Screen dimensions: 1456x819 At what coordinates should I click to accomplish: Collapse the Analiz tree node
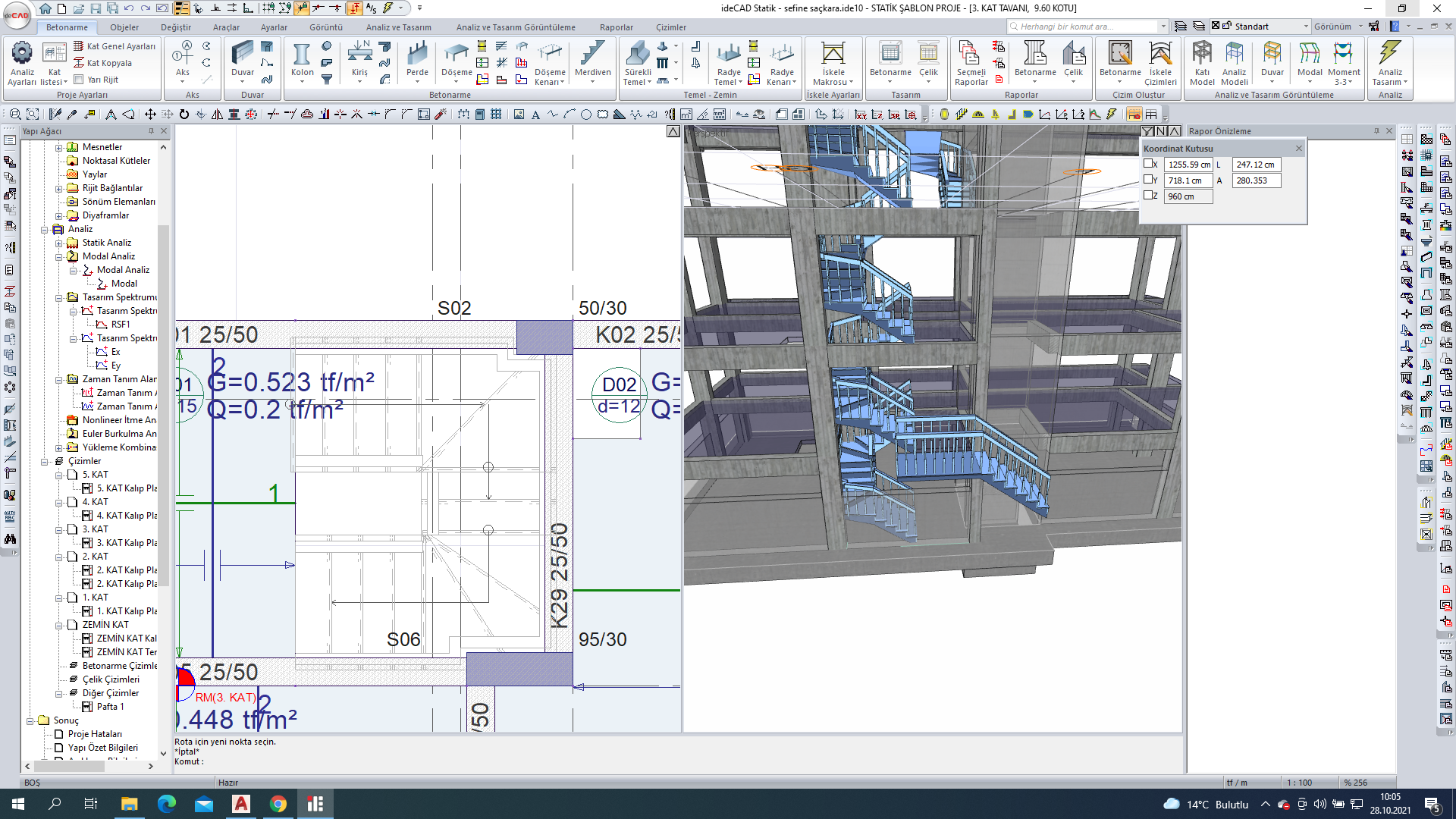(x=44, y=229)
